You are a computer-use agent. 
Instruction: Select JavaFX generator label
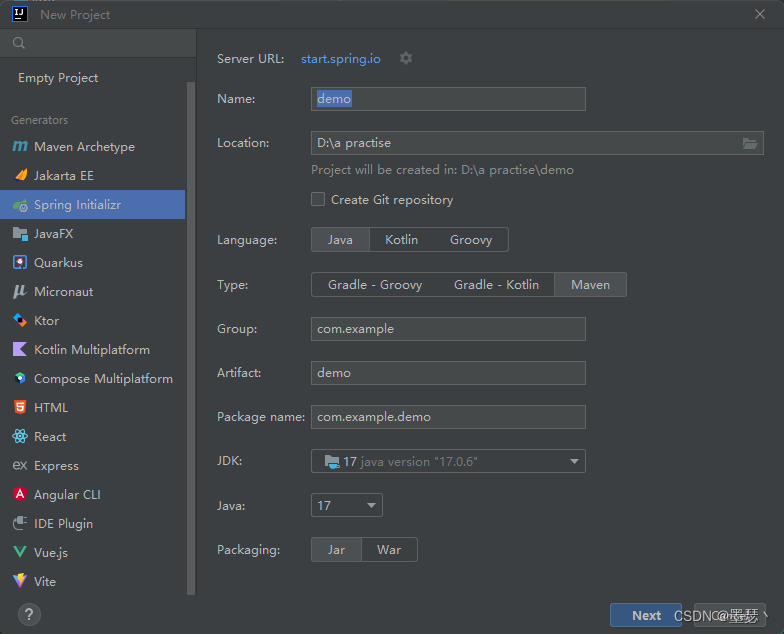tap(54, 234)
